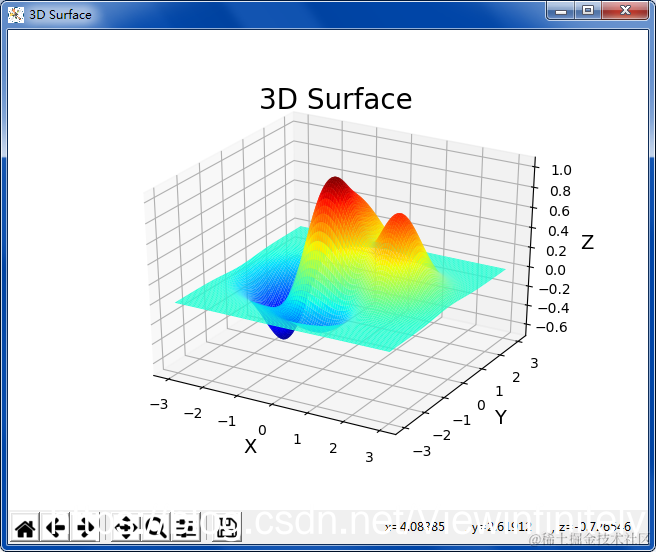Screen dimensions: 656x552
Task: Click the x coordinate readout in status bar
Action: (415, 526)
